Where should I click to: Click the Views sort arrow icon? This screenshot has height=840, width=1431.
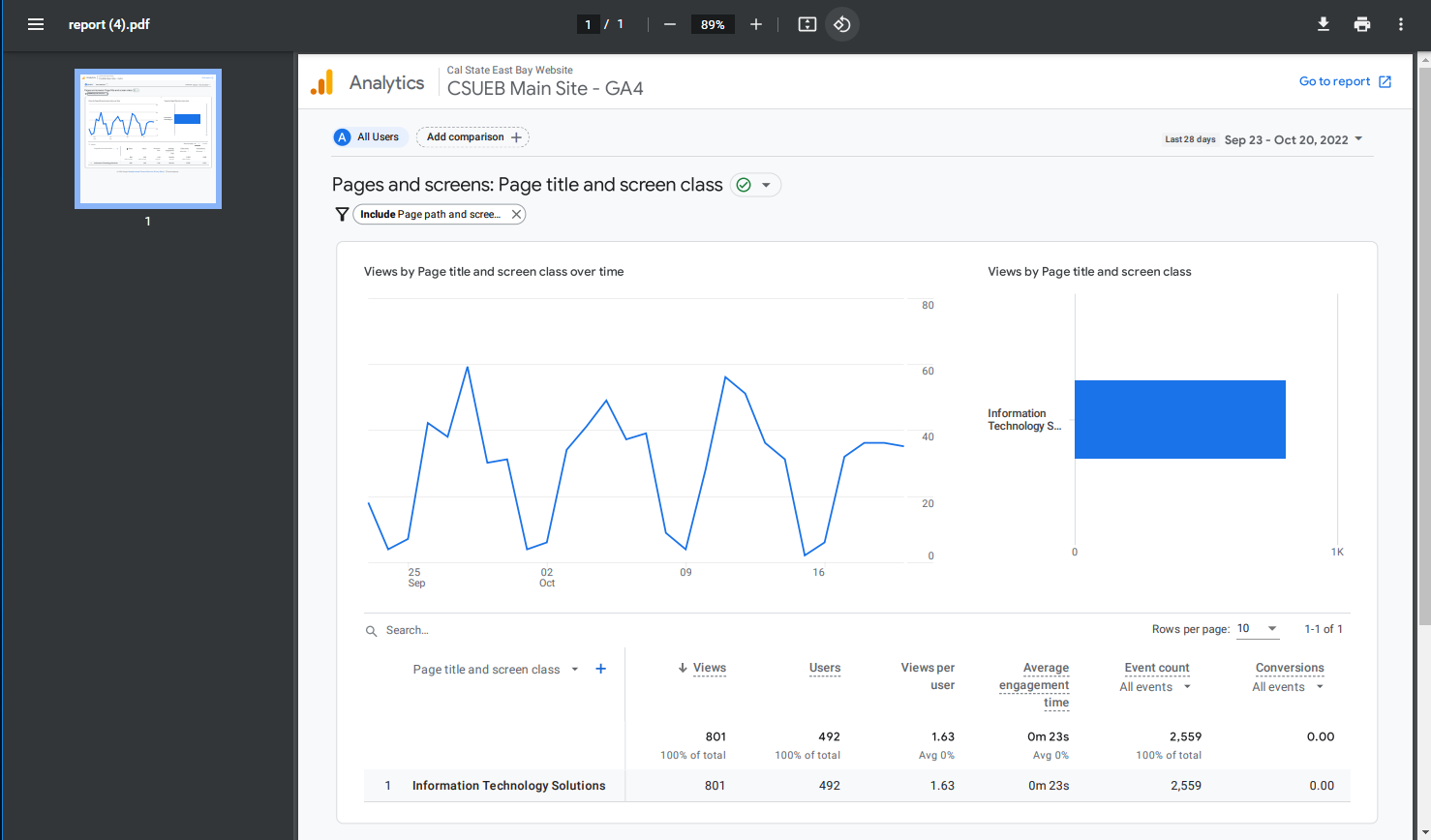tap(683, 668)
